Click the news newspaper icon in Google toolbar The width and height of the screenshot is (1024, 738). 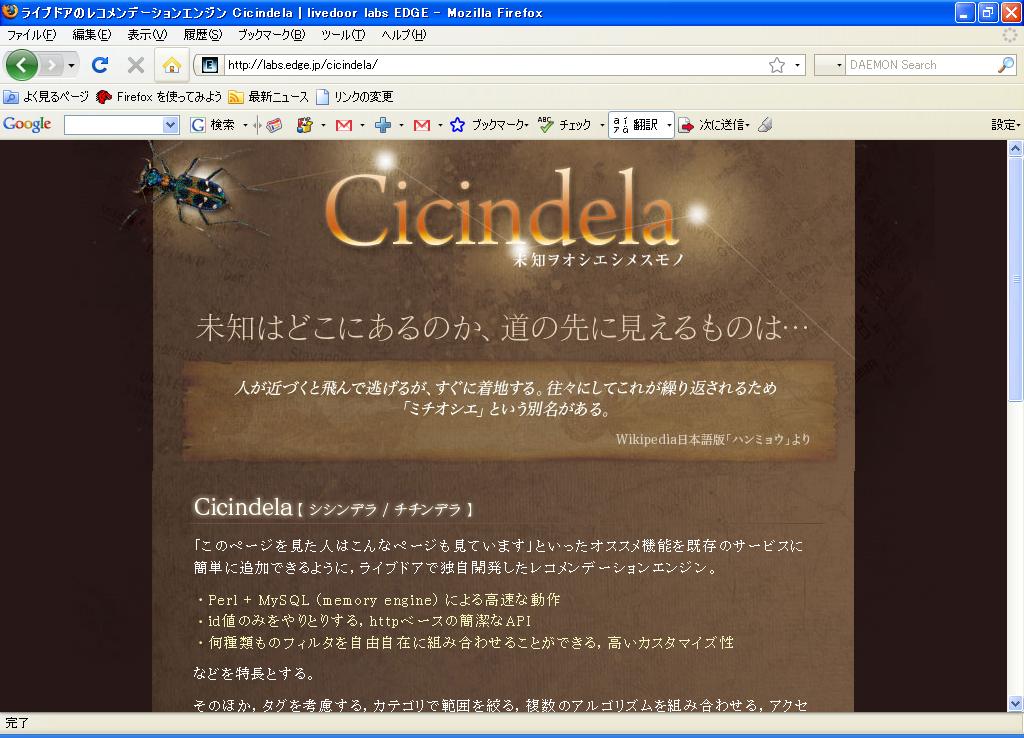point(274,125)
